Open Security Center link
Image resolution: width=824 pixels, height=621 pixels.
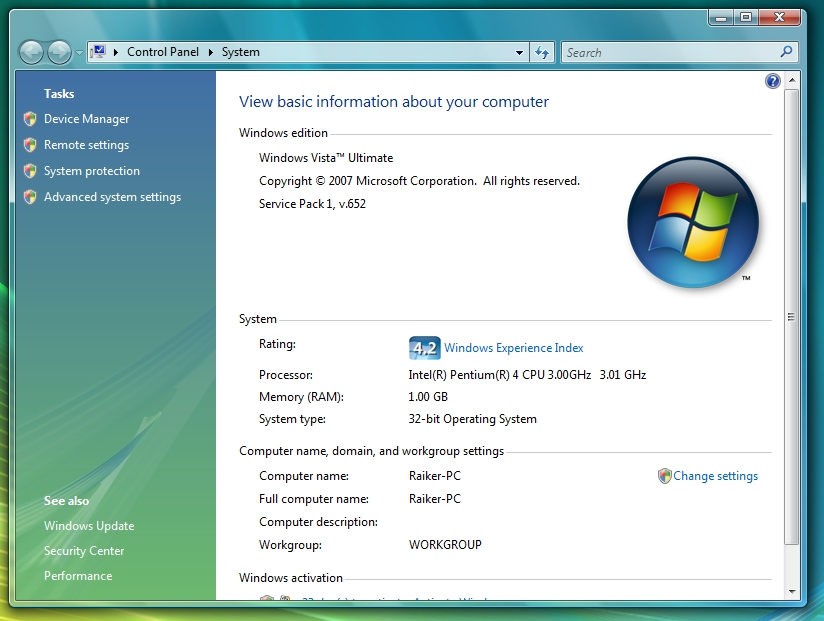tap(84, 551)
